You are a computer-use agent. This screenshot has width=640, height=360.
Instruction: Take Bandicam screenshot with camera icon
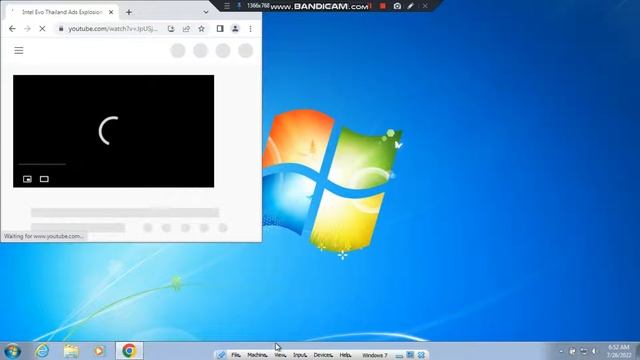point(397,6)
